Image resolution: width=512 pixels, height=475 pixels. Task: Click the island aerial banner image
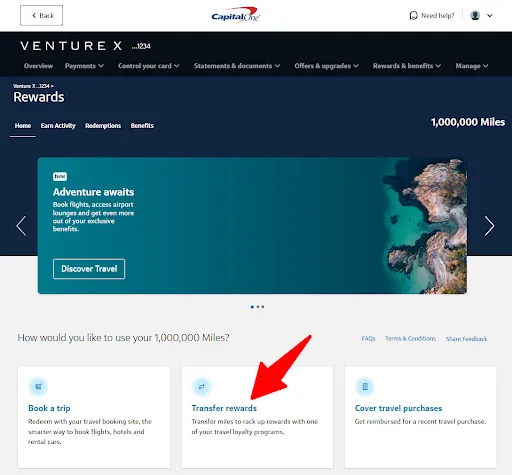pos(423,226)
